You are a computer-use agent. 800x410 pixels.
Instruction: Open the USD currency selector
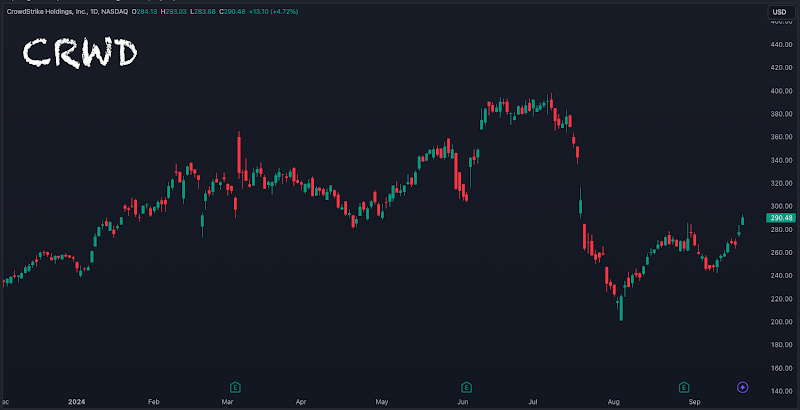tap(781, 12)
